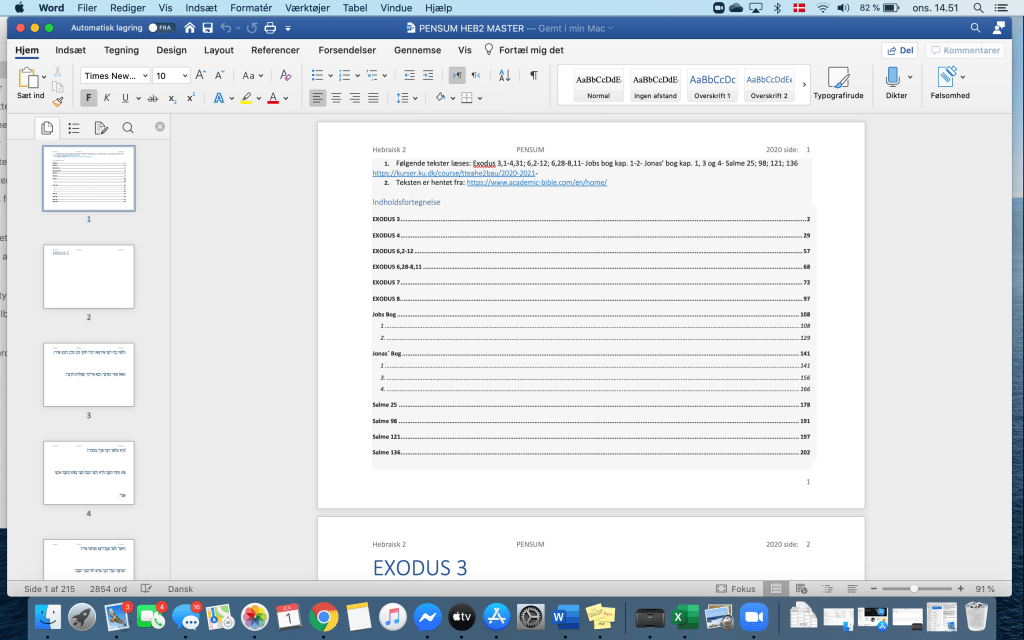Expand the styles gallery arrow
Image resolution: width=1024 pixels, height=640 pixels.
pyautogui.click(x=805, y=84)
